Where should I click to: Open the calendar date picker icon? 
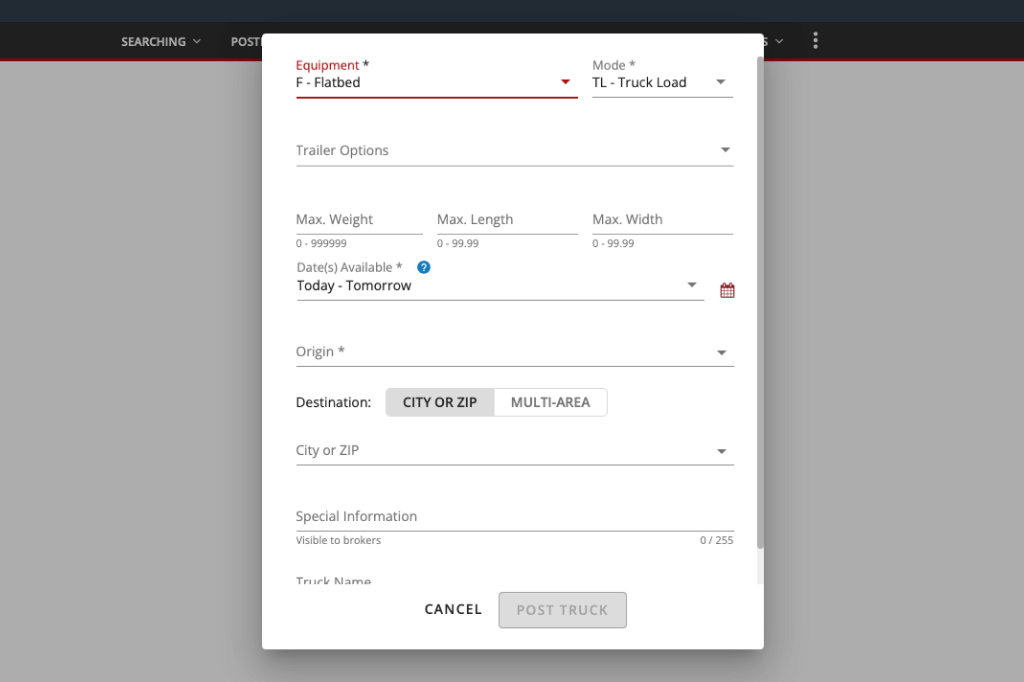(727, 290)
